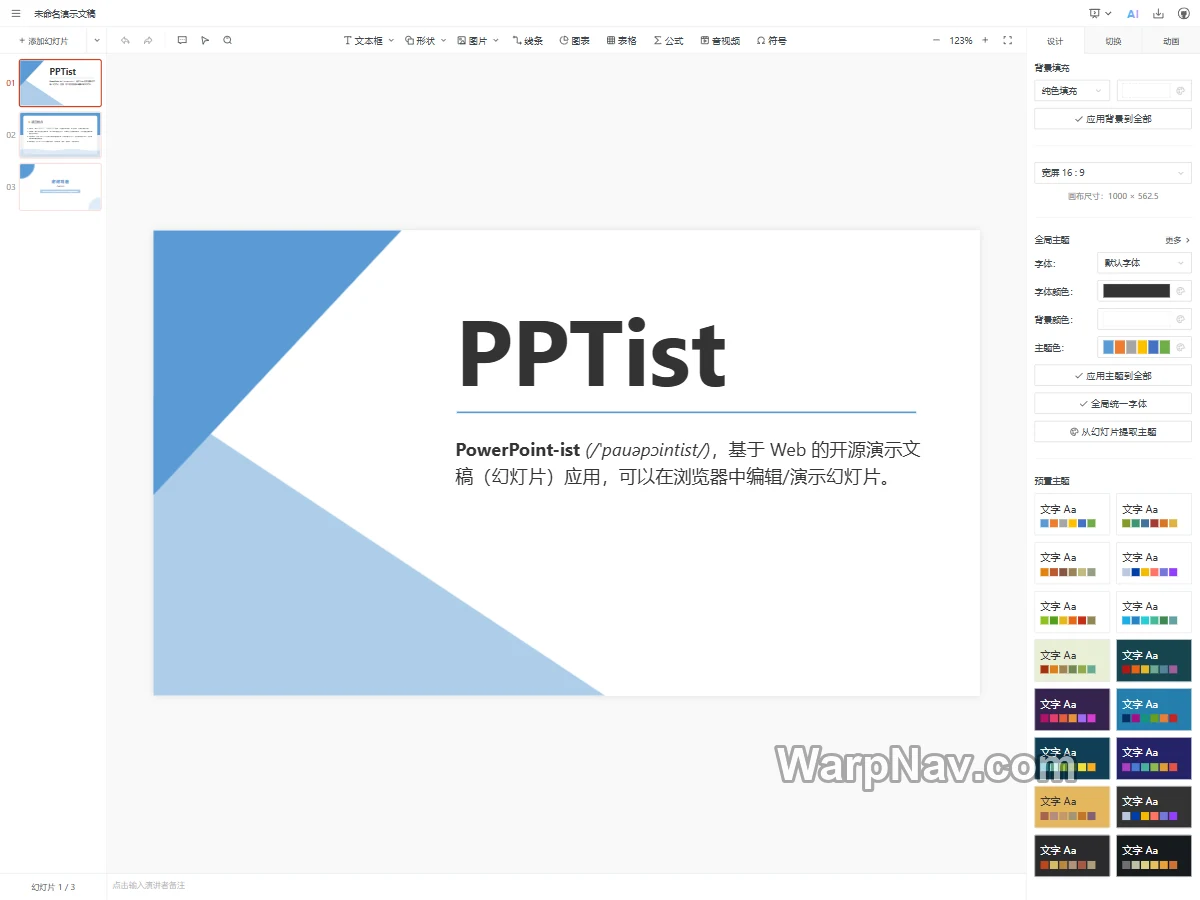Switch to the 动画 tab
Image resolution: width=1200 pixels, height=900 pixels.
coord(1171,41)
